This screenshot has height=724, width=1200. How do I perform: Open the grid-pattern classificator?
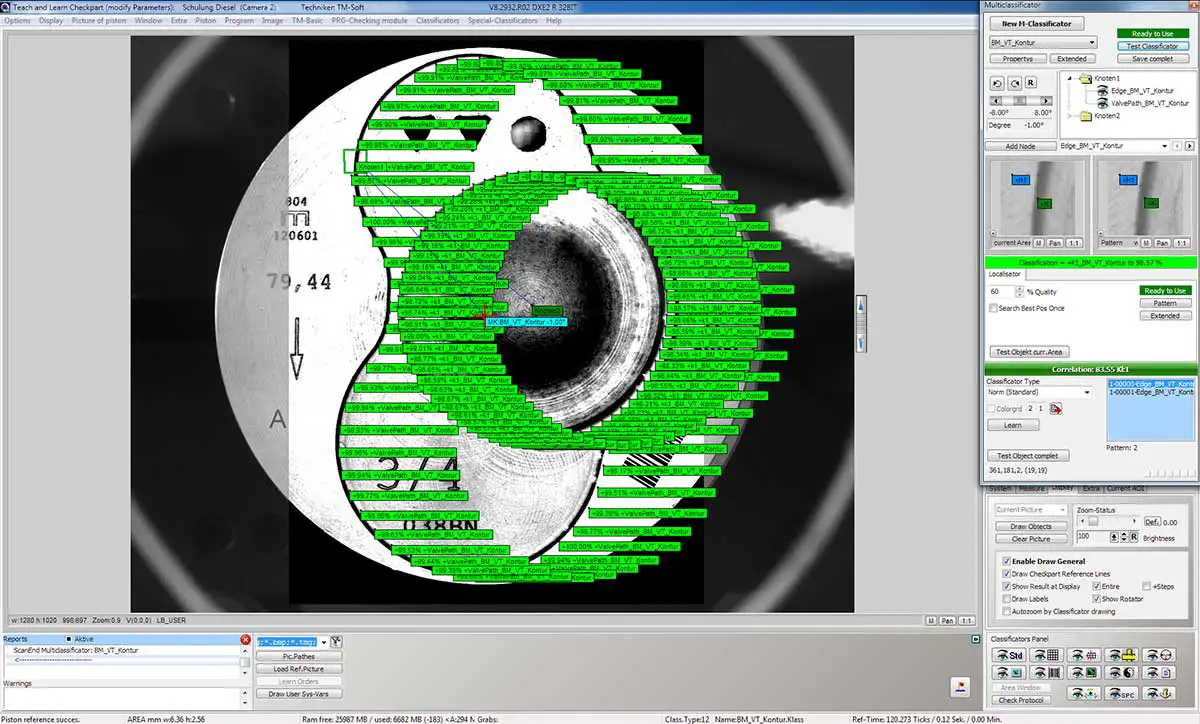(1046, 655)
